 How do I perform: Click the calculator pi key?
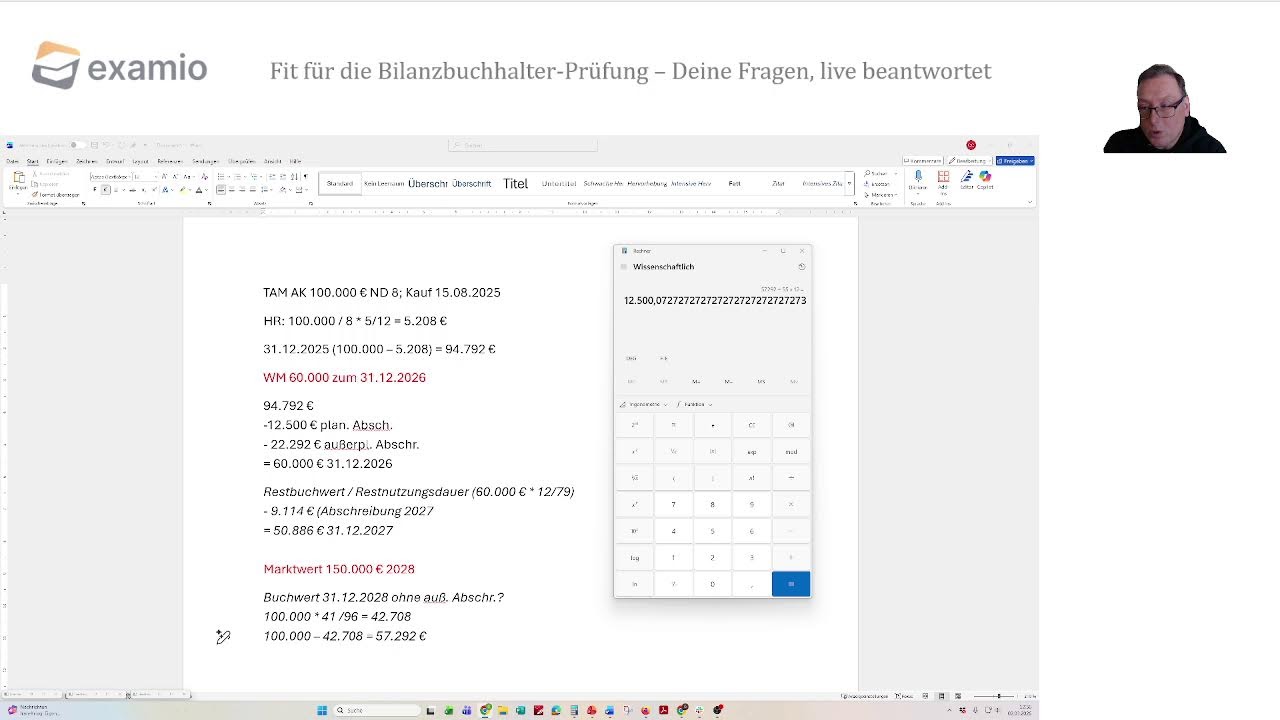coord(673,425)
